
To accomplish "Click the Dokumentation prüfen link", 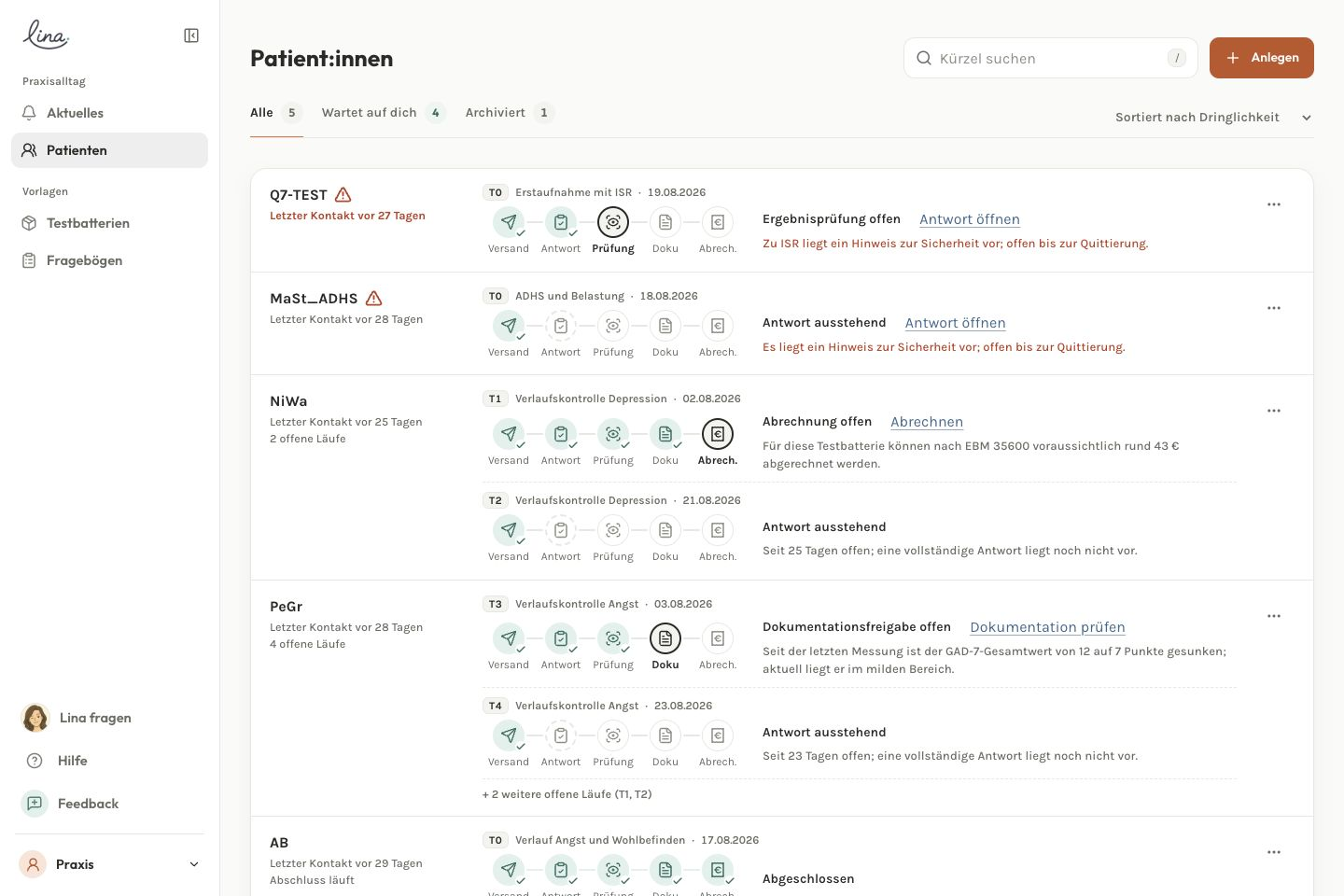I will (x=1048, y=627).
